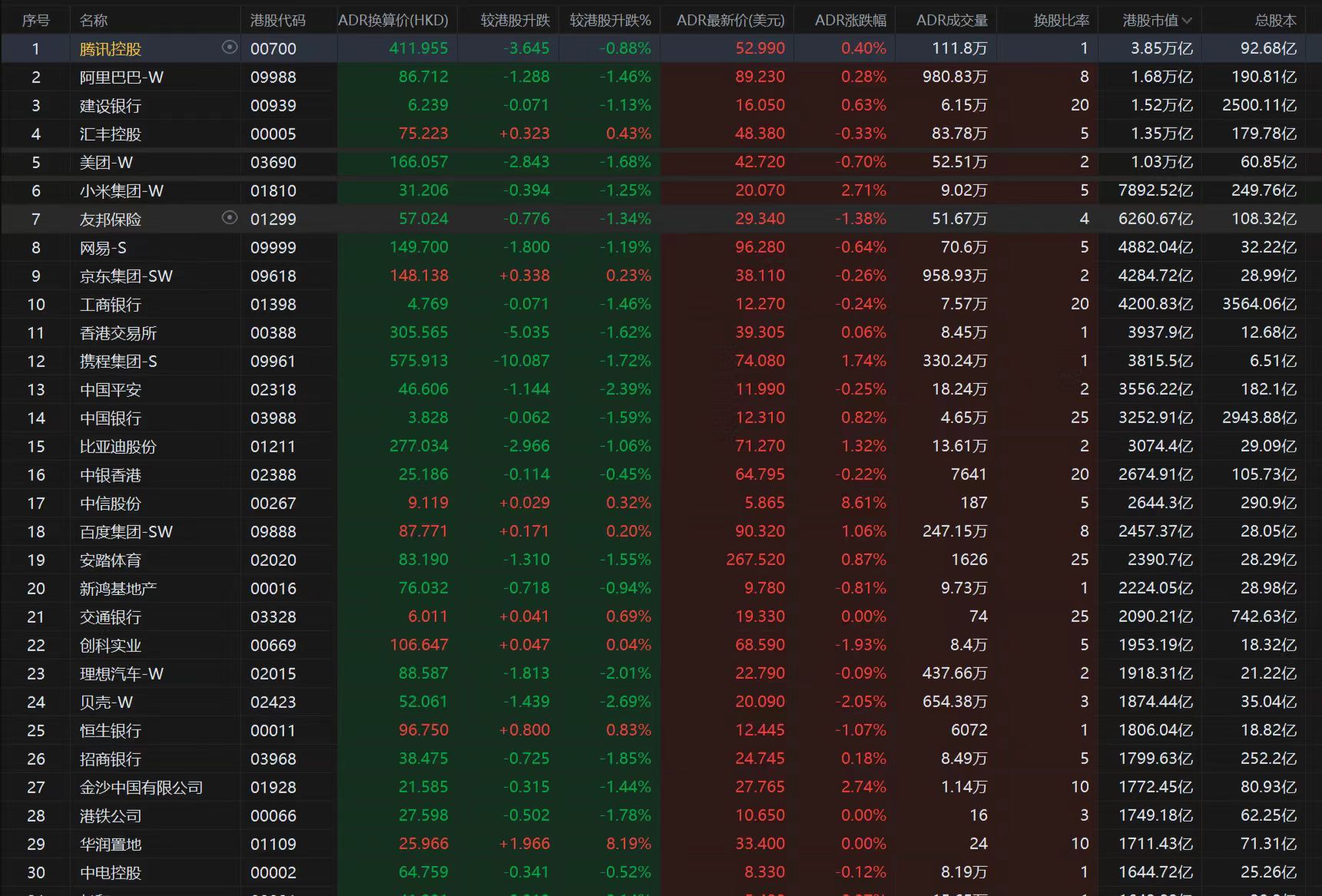1322x896 pixels.
Task: Click 安踏体育 in the name column
Action: click(x=111, y=560)
